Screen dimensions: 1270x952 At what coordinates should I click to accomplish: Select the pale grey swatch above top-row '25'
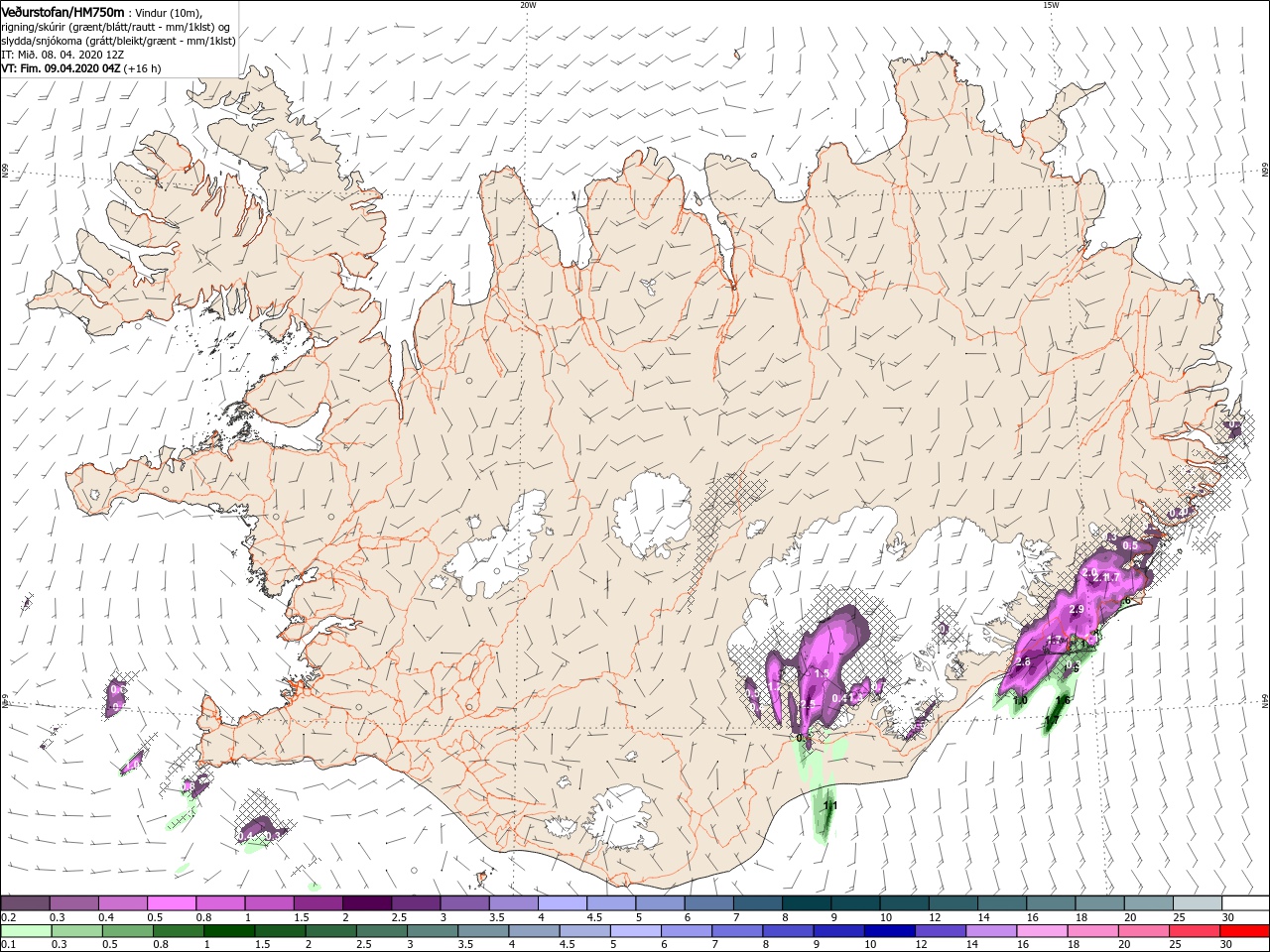[x=1197, y=903]
